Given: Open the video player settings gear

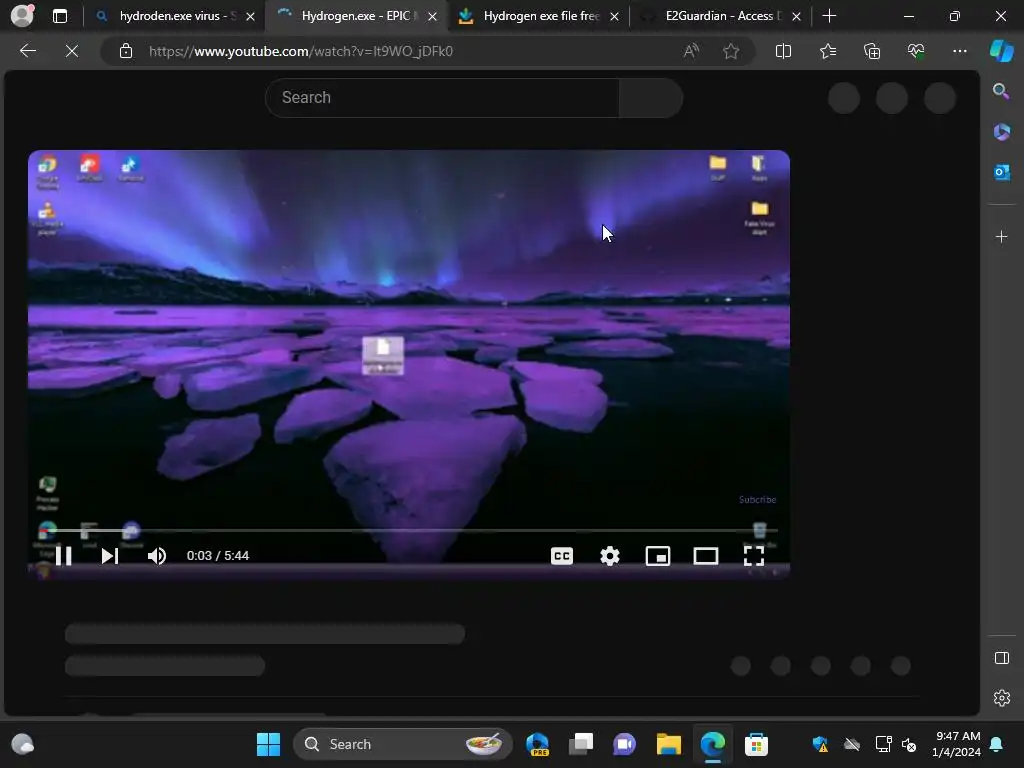Looking at the screenshot, I should [x=610, y=556].
